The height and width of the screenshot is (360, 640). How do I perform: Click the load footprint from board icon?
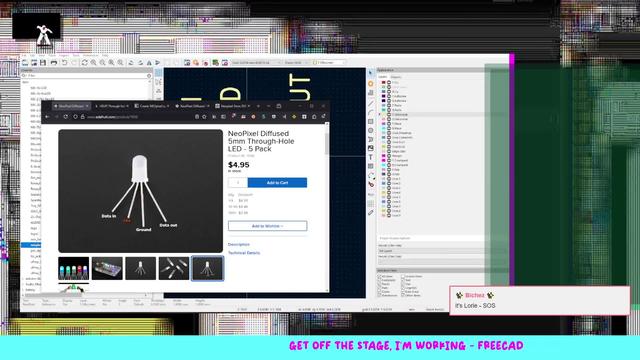pos(216,62)
